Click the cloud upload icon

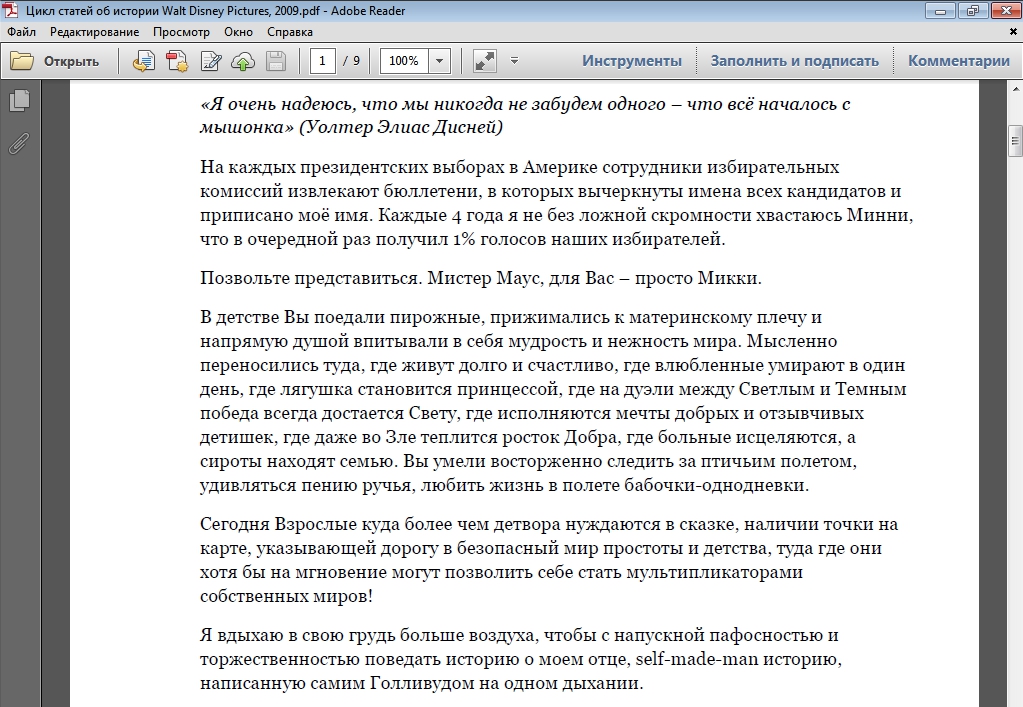click(x=243, y=61)
